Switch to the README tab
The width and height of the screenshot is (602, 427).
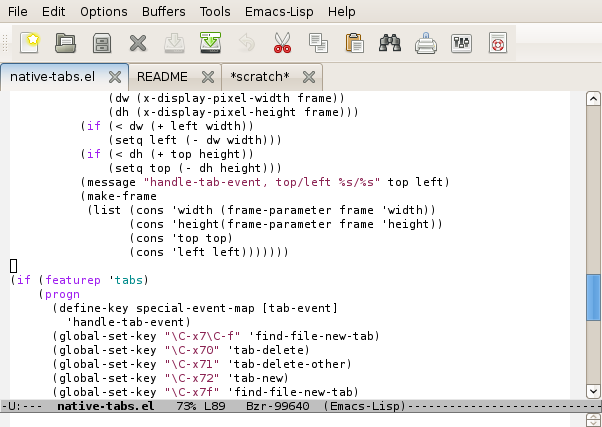(162, 77)
